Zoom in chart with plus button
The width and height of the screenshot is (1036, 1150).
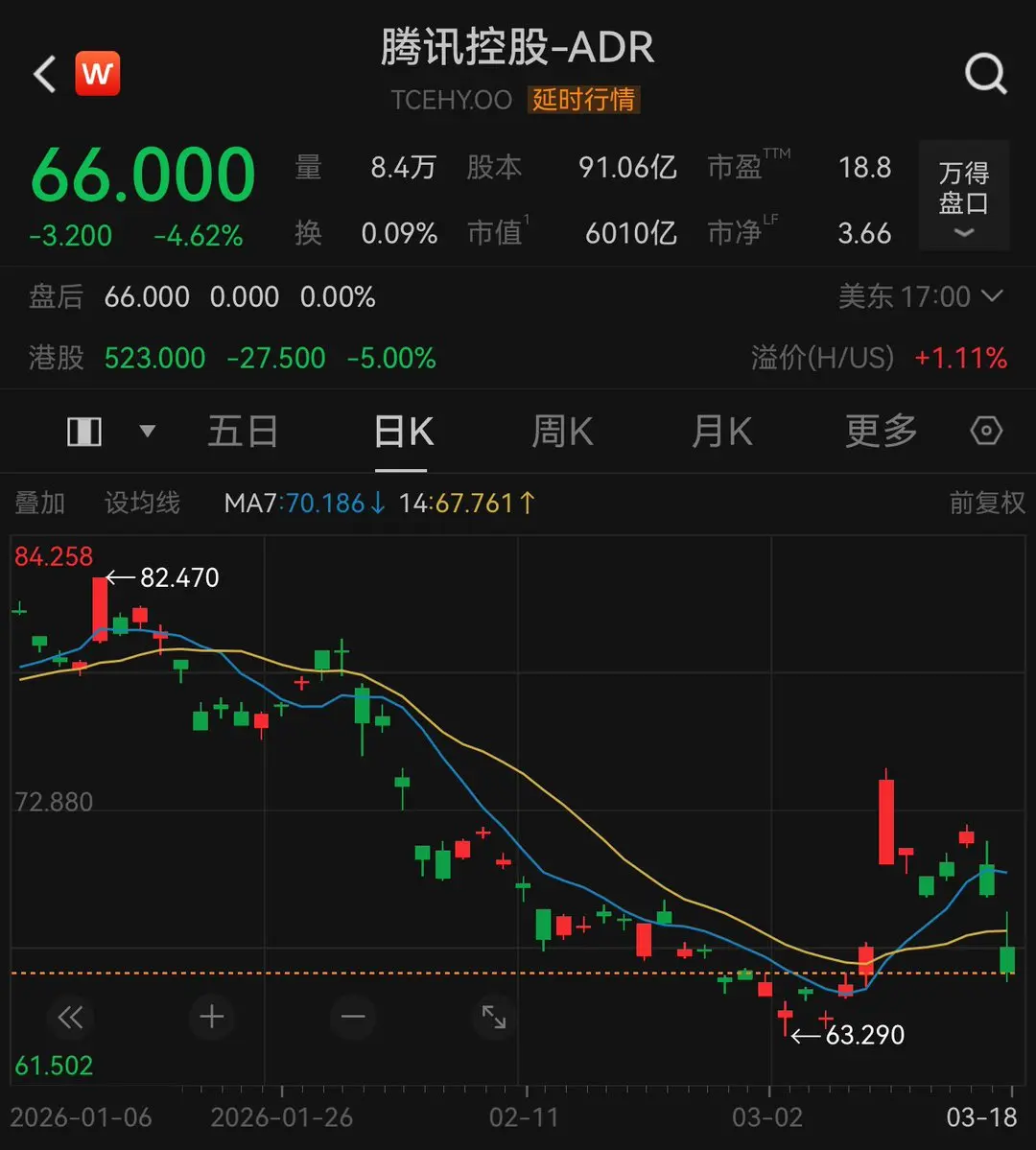click(212, 1017)
